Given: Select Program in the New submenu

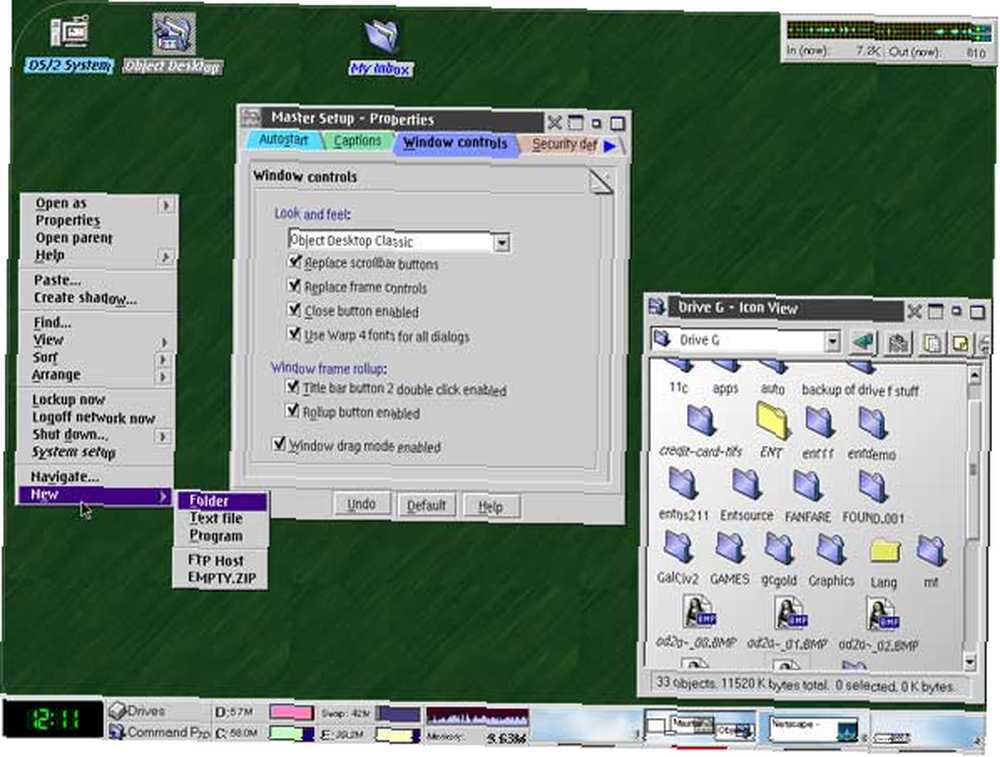Looking at the screenshot, I should [x=216, y=536].
